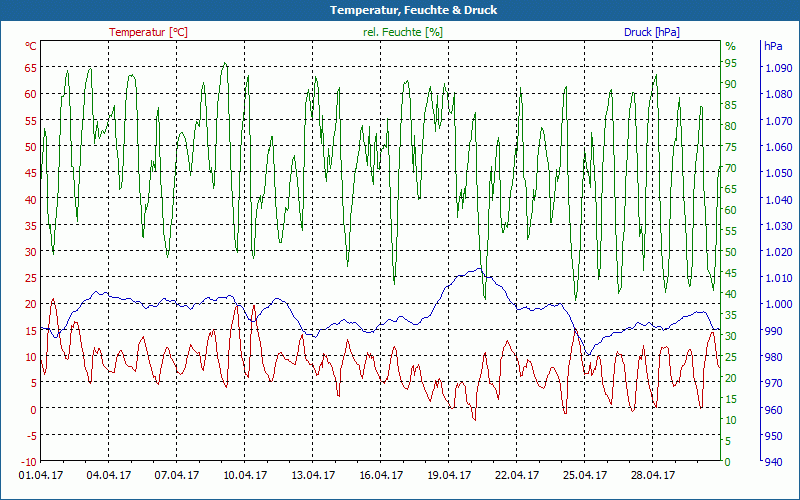Click the red °C unit label
The height and width of the screenshot is (500, 800).
pyautogui.click(x=31, y=46)
